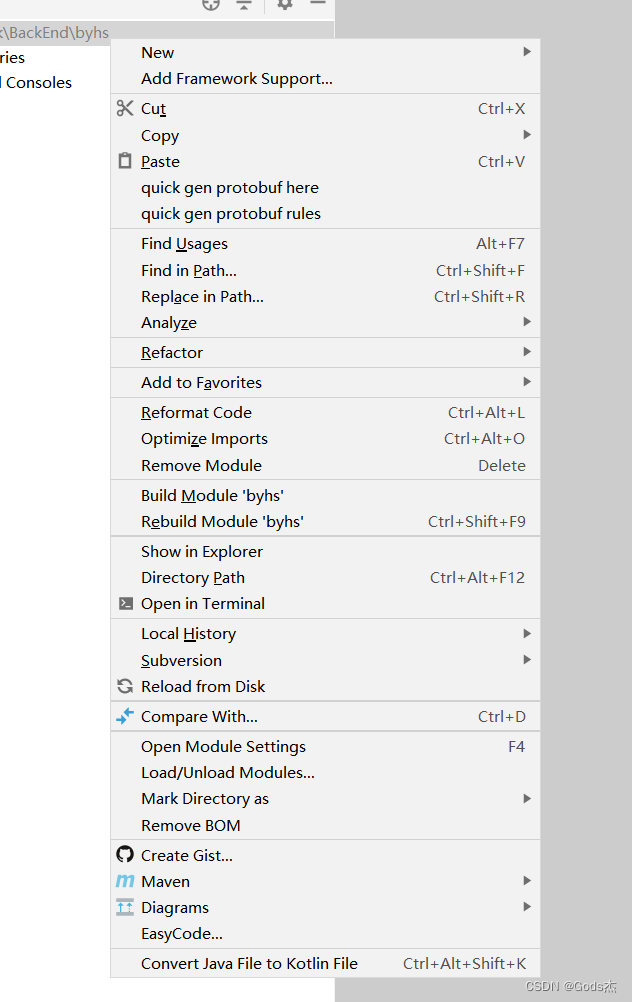632x1002 pixels.
Task: Expand the Copy submenu arrow
Action: (527, 135)
